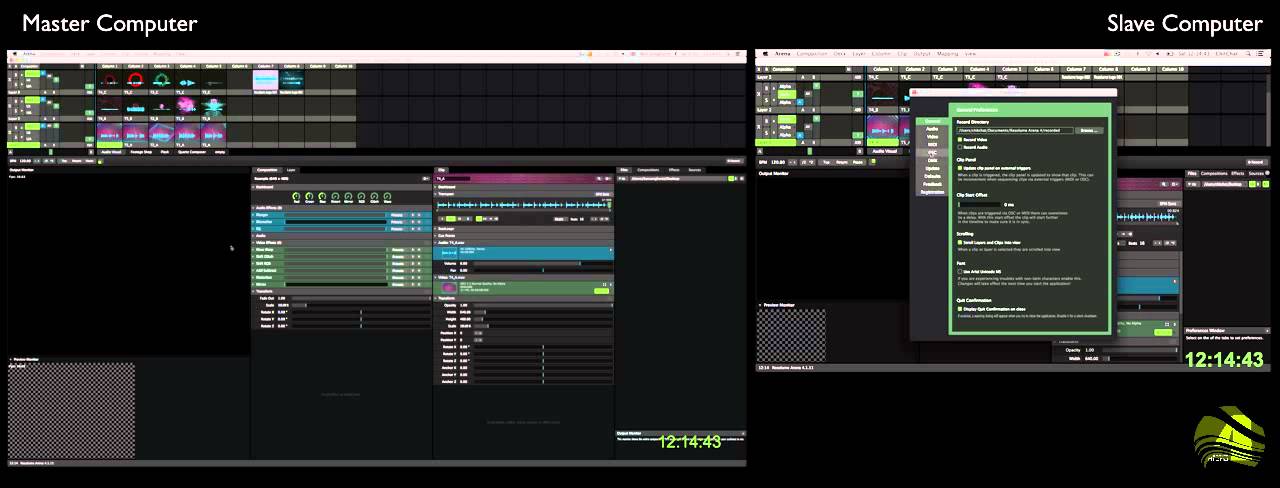
Task: Select Quartz Composer deck tab on Master
Action: (x=193, y=152)
